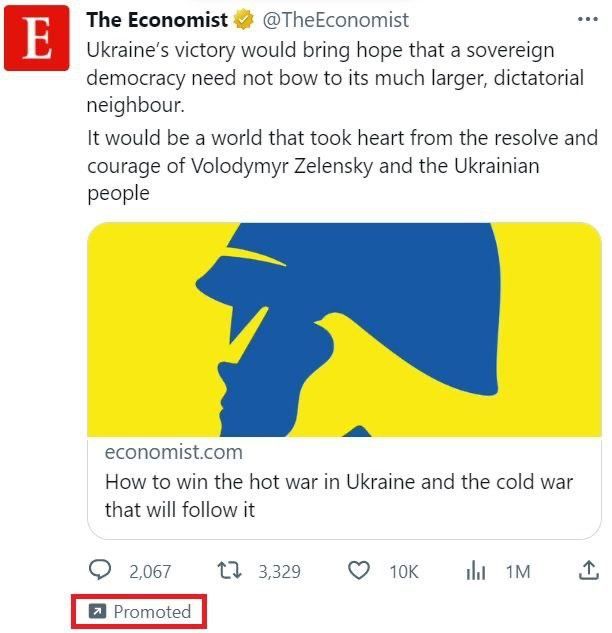Screen dimensions: 612x633
Task: Click The Economist display name
Action: coord(157,20)
